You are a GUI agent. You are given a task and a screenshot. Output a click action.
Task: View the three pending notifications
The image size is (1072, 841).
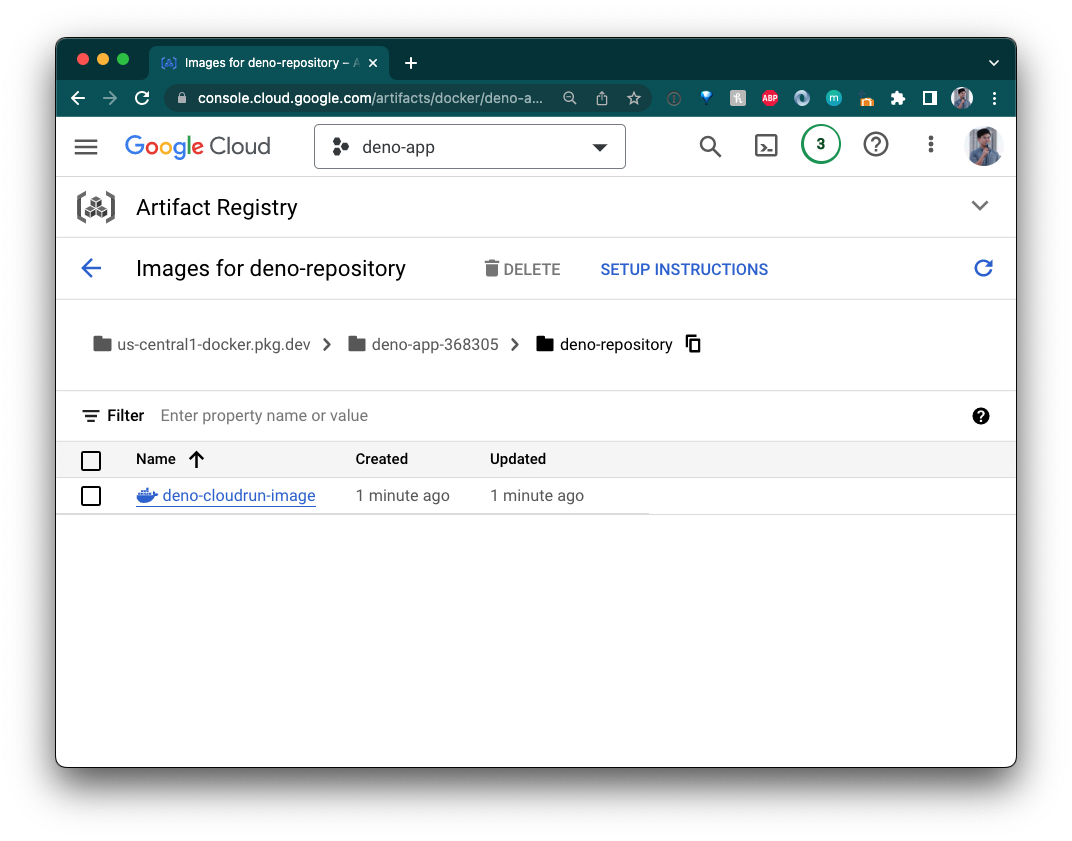(821, 144)
